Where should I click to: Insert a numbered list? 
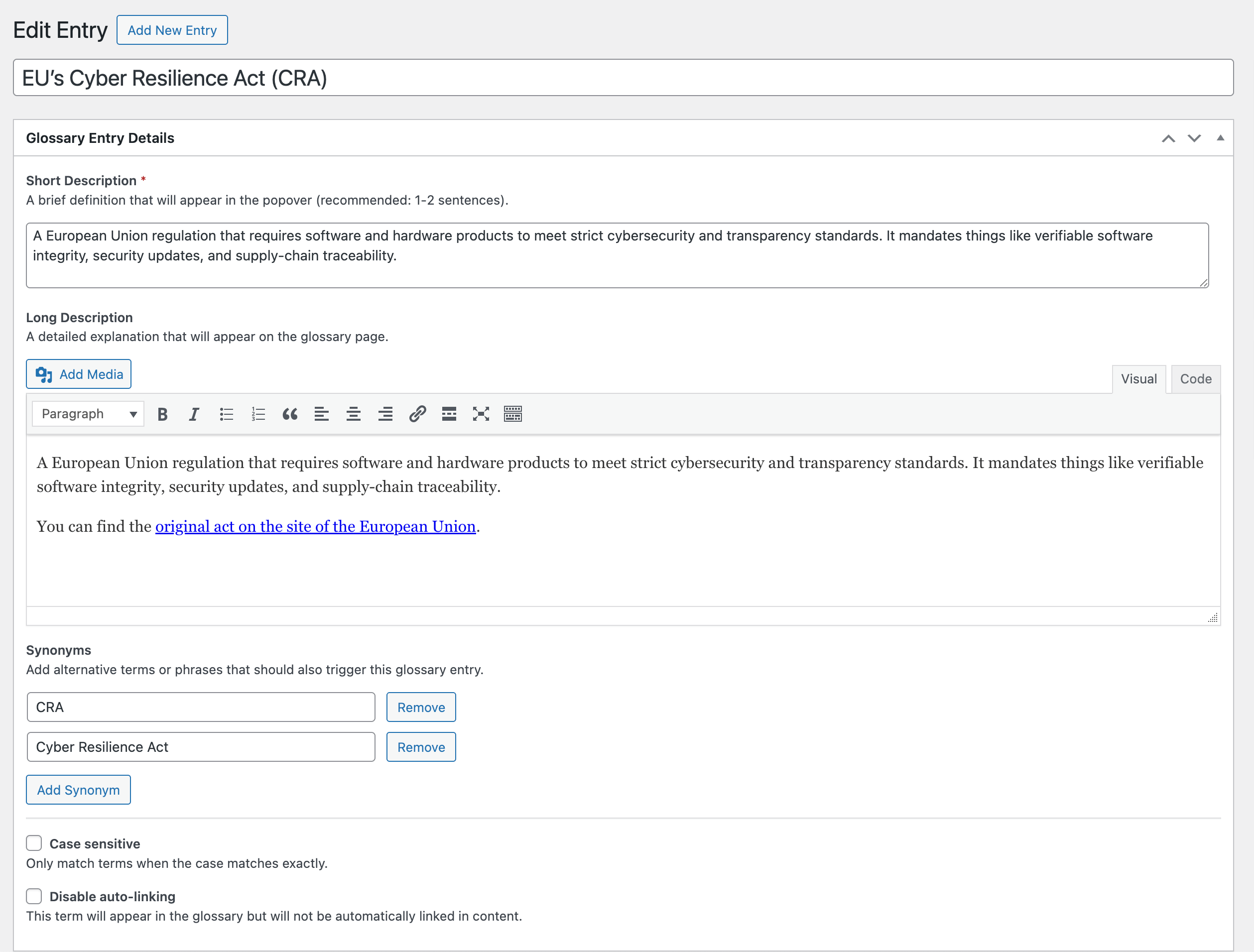click(258, 414)
